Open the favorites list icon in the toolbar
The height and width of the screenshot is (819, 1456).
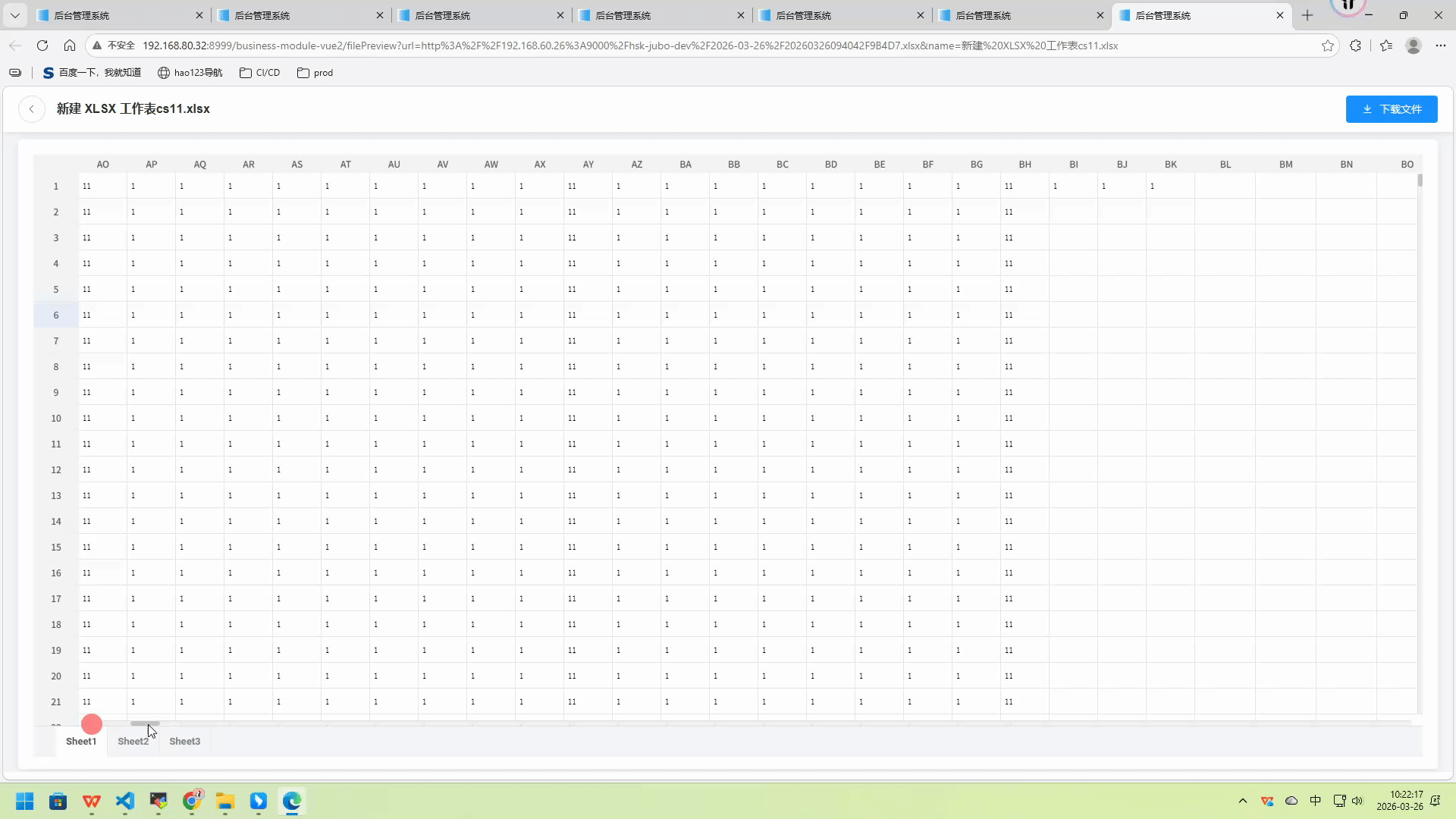(1386, 45)
